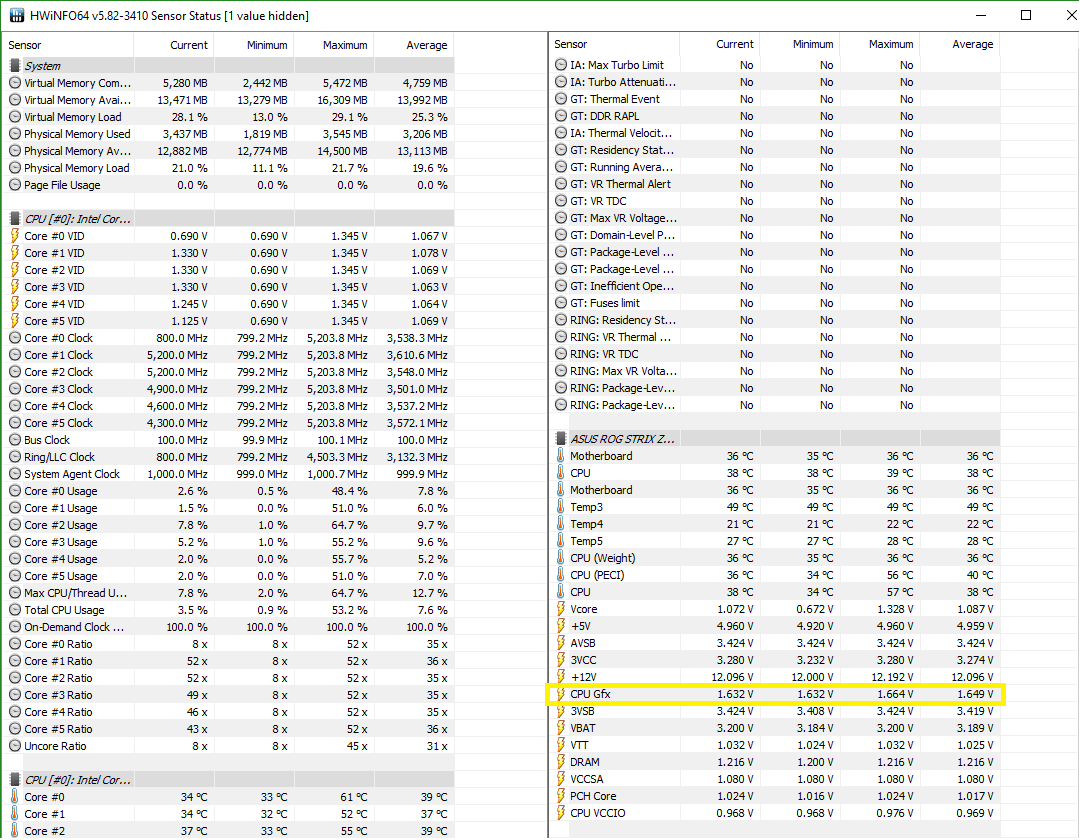This screenshot has height=840, width=1080.
Task: Click the icon beside Ring/LLC Clock
Action: coord(14,456)
